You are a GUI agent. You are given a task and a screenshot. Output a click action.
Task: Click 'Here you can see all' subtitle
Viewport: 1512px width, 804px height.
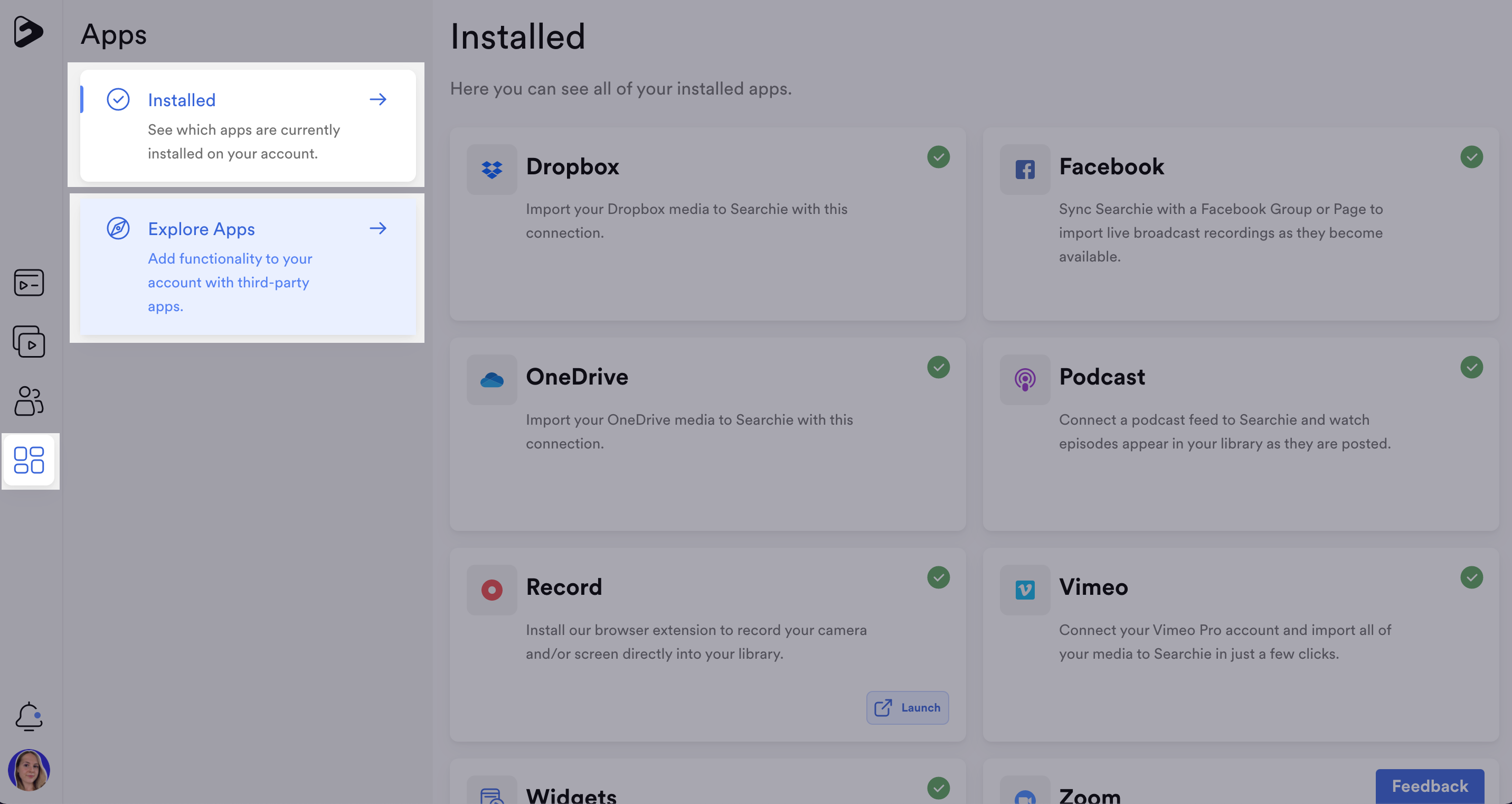point(621,89)
